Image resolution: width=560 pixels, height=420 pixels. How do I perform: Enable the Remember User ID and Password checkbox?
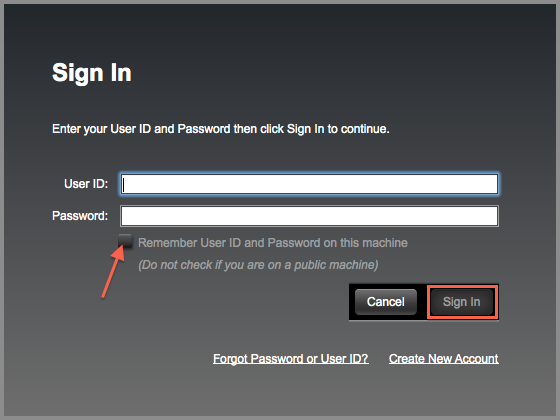click(125, 241)
